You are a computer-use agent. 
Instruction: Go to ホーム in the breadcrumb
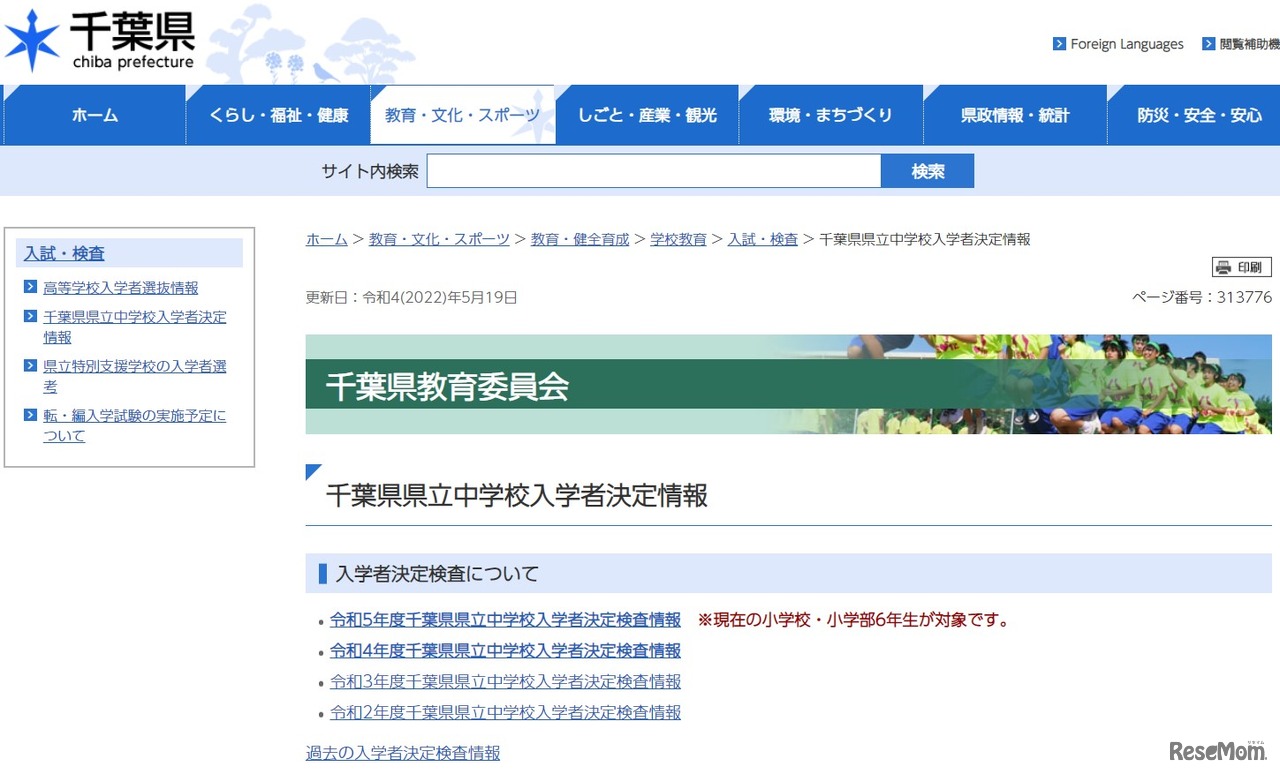click(x=327, y=239)
